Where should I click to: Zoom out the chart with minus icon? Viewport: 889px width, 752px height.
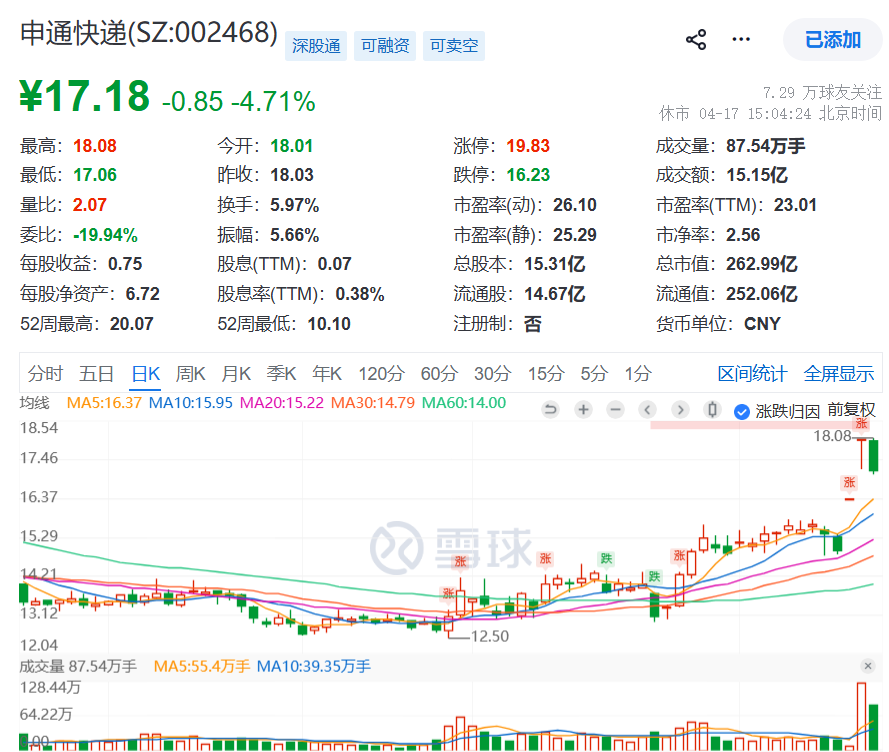click(x=615, y=410)
